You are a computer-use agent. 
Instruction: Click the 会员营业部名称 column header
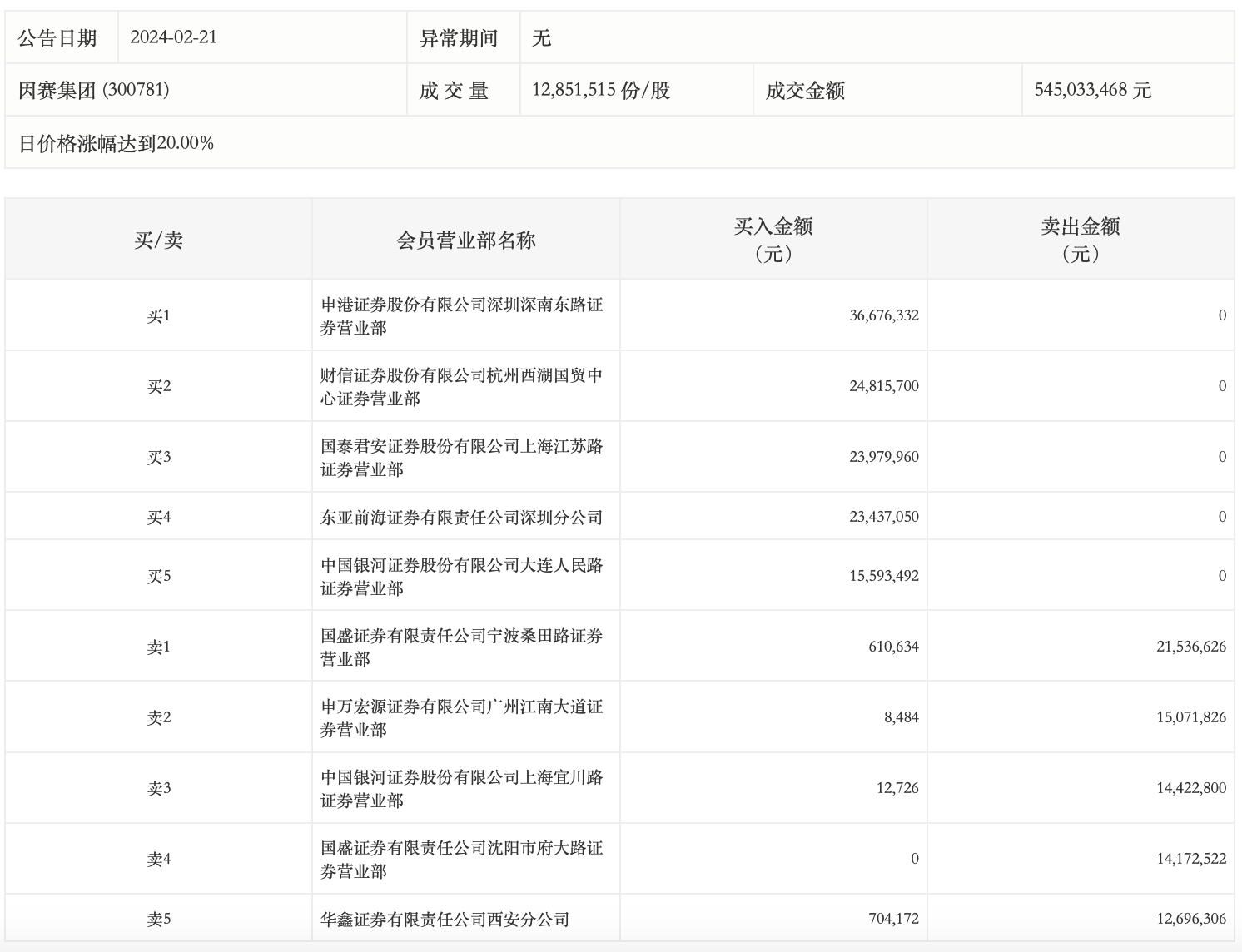coord(466,240)
